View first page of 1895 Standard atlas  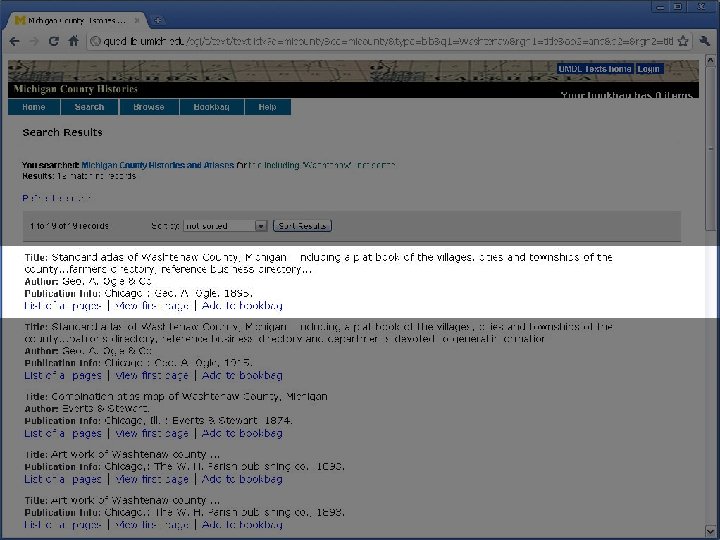pyautogui.click(x=152, y=306)
